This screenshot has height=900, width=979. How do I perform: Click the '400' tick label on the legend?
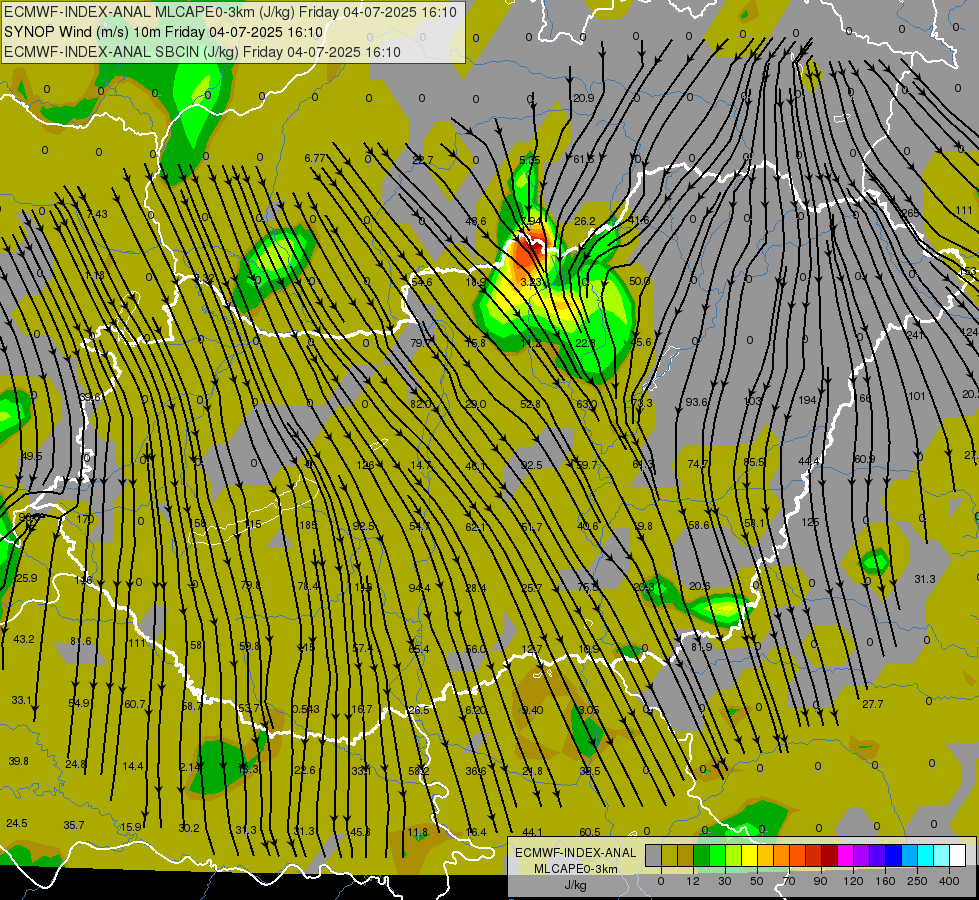click(x=949, y=881)
